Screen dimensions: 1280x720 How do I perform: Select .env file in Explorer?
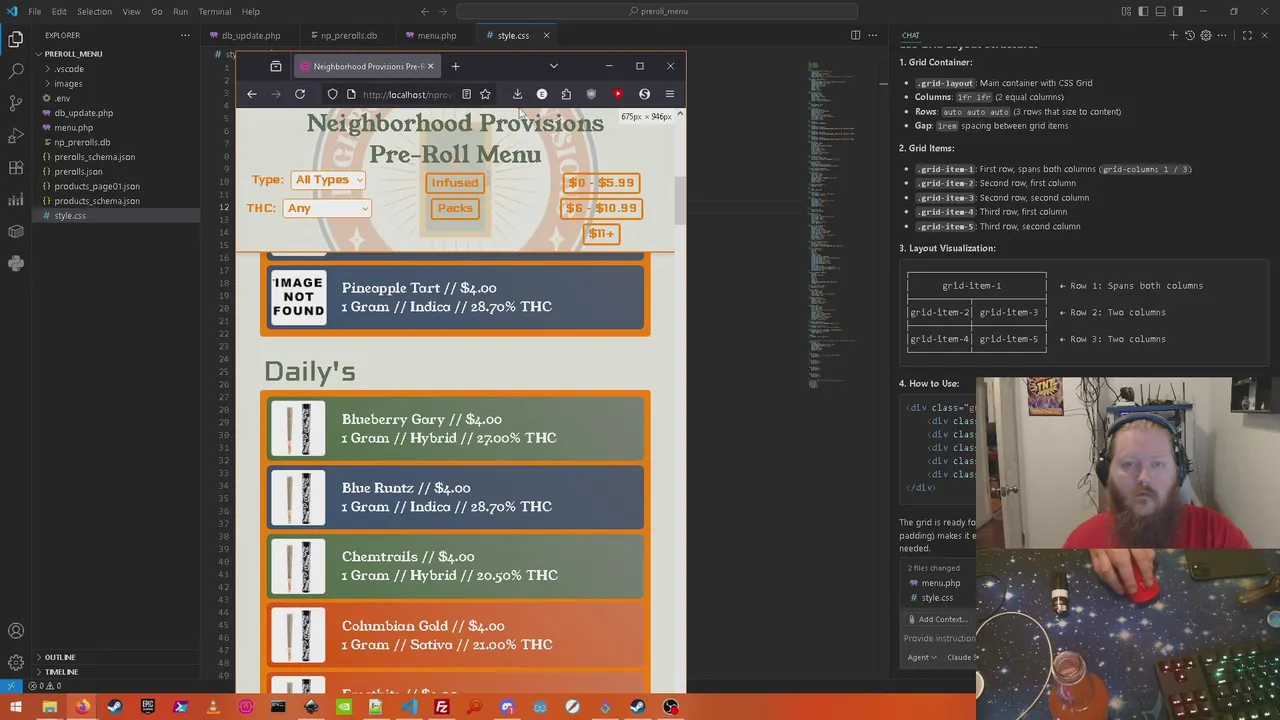62,98
